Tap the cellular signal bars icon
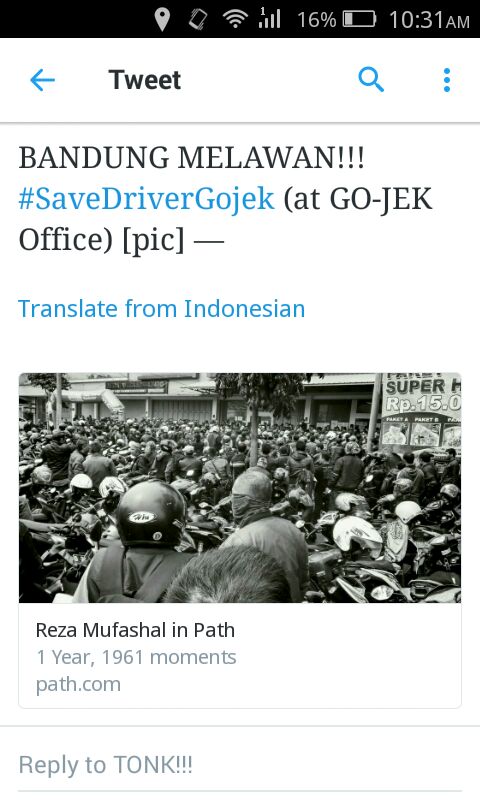480x800 pixels. click(270, 18)
